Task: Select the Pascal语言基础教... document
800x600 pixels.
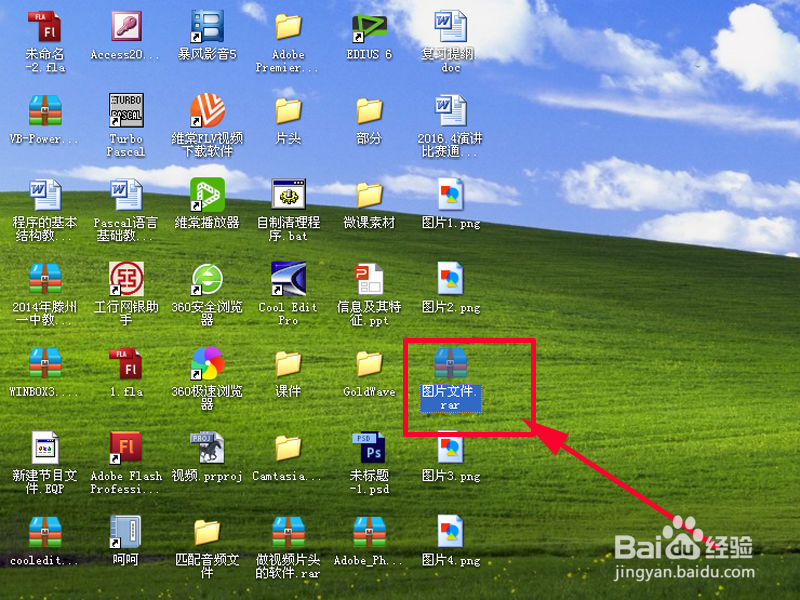Action: click(126, 195)
